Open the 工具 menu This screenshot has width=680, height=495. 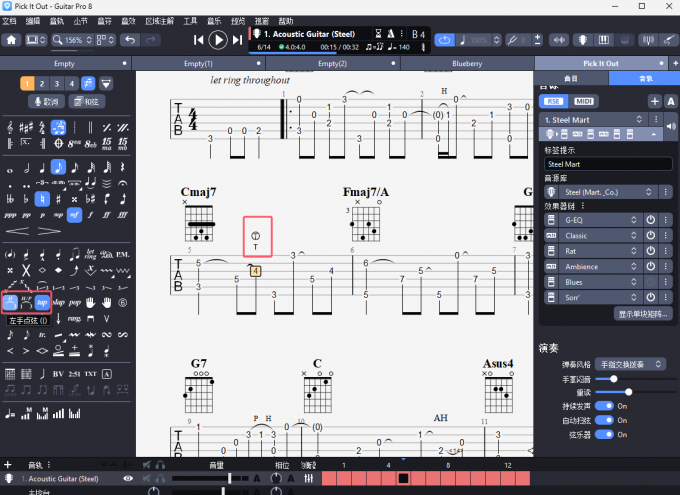(x=204, y=20)
